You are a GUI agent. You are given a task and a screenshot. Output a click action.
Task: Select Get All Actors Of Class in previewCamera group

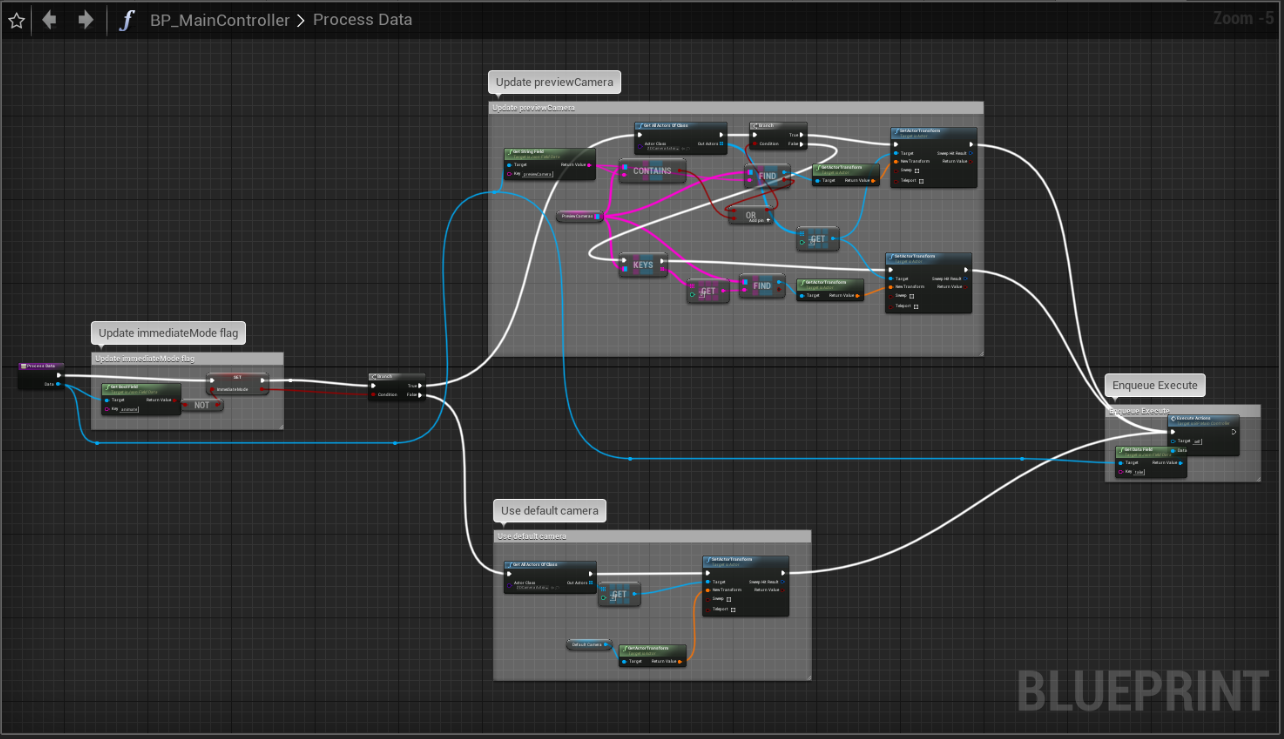[681, 137]
